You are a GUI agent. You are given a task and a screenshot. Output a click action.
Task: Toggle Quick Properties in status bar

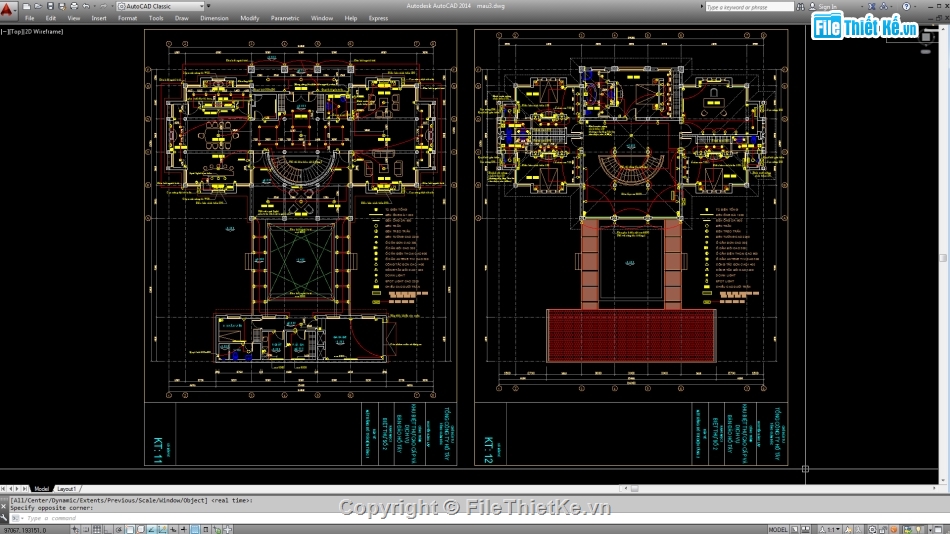pyautogui.click(x=205, y=530)
